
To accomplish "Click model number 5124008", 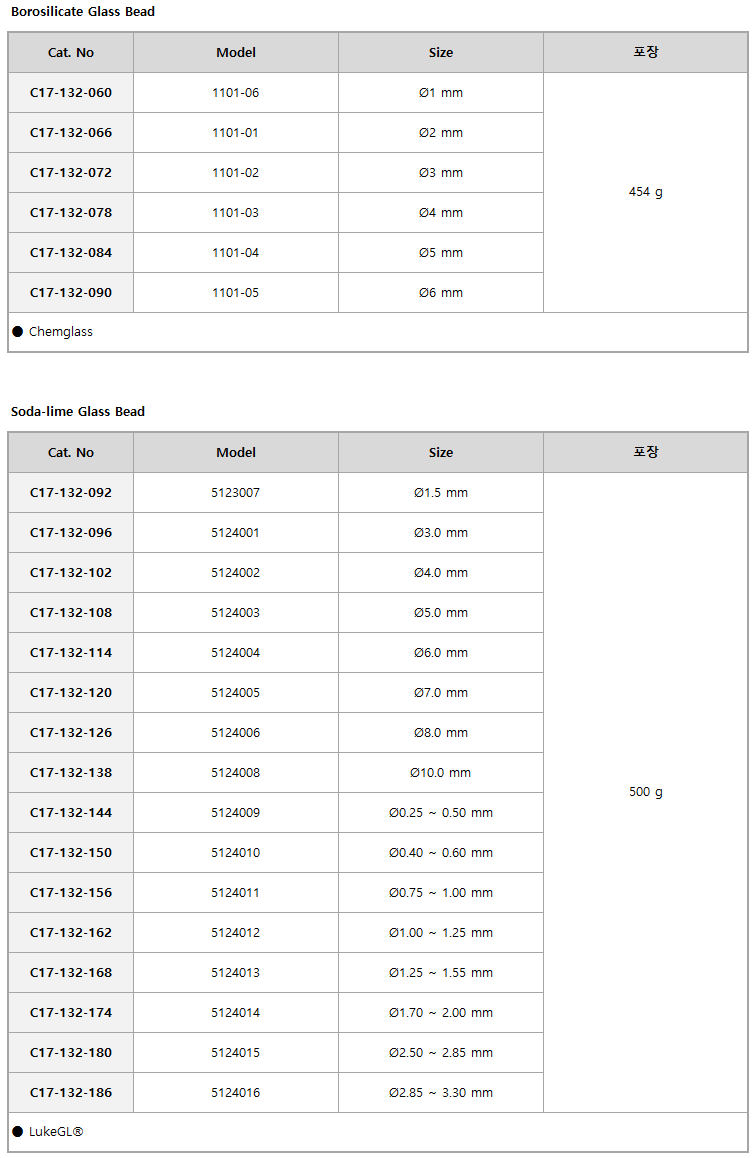I will (236, 772).
